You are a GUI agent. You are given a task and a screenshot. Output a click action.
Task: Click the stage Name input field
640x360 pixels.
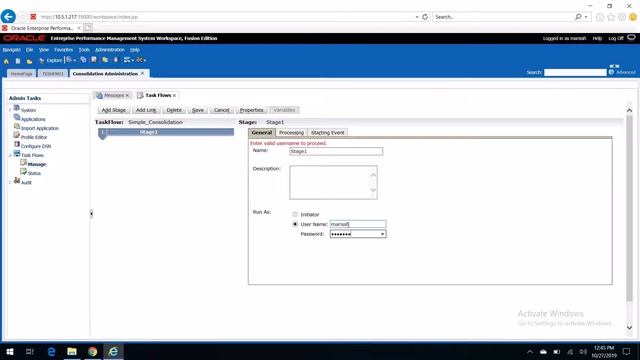[336, 151]
